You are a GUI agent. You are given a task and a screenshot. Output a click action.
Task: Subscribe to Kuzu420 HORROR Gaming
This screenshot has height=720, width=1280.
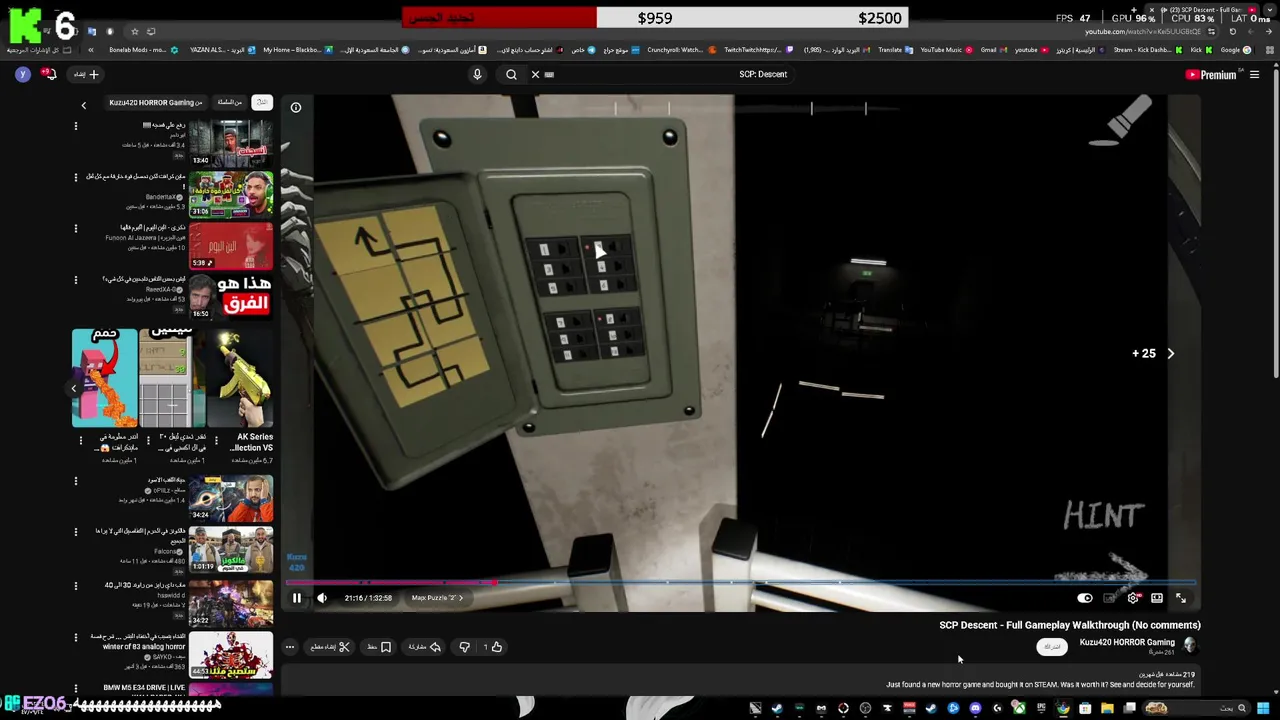click(x=1051, y=647)
